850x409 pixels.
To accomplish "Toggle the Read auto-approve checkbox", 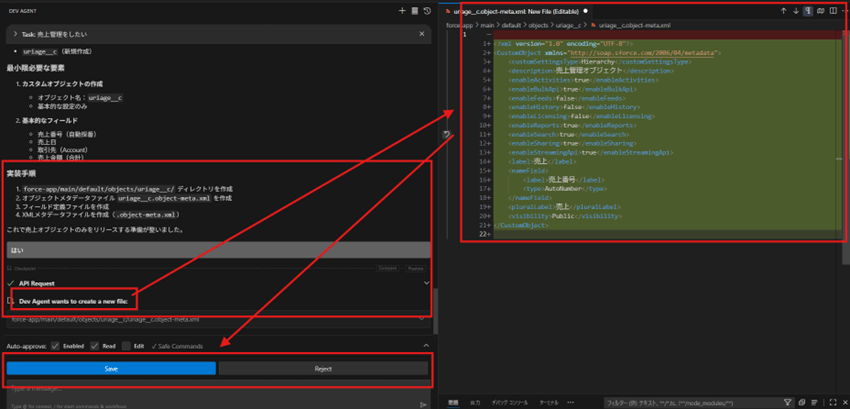I will click(x=96, y=346).
